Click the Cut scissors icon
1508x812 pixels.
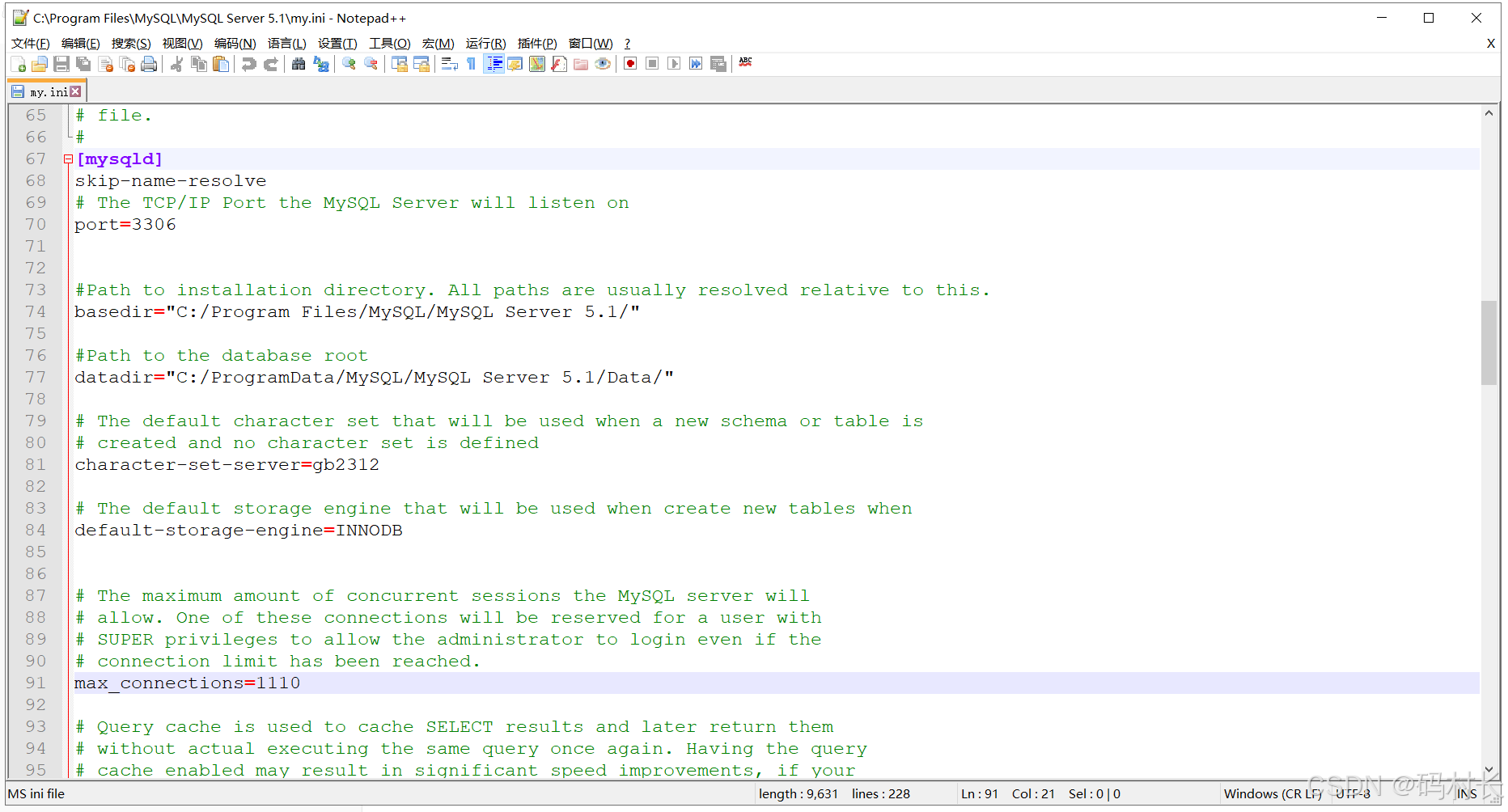coord(176,64)
